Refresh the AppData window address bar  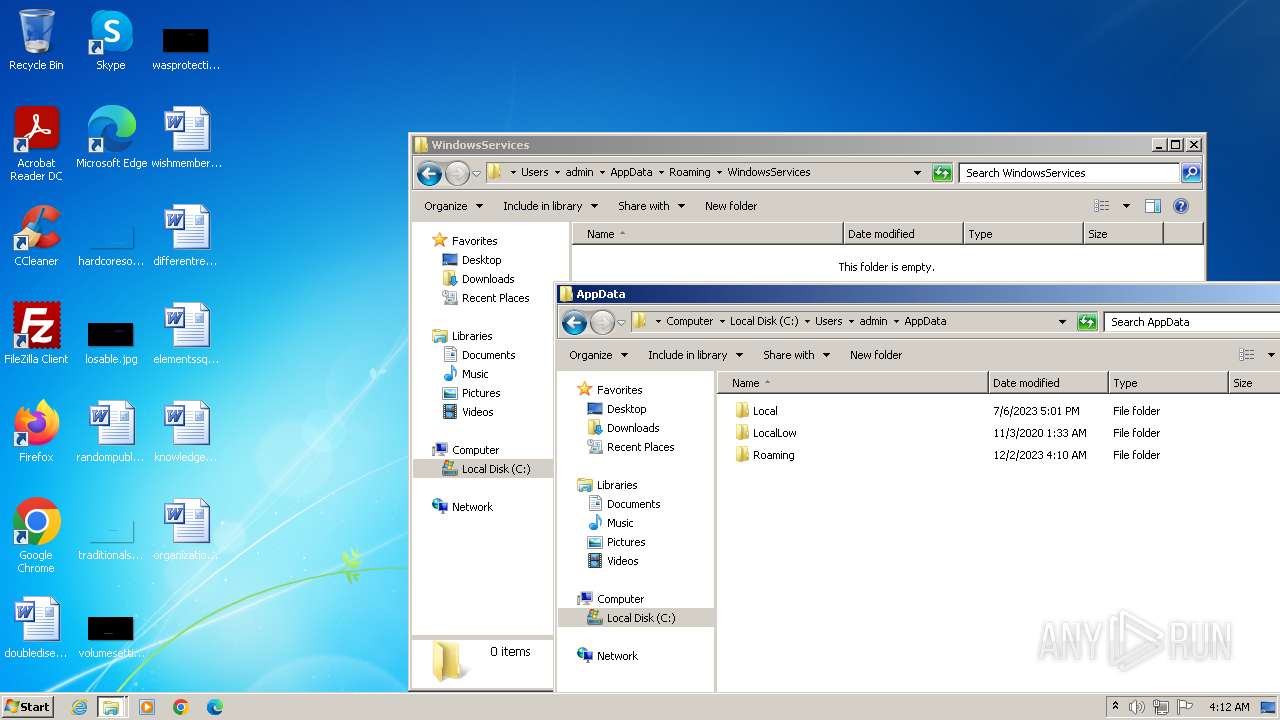pyautogui.click(x=1087, y=322)
